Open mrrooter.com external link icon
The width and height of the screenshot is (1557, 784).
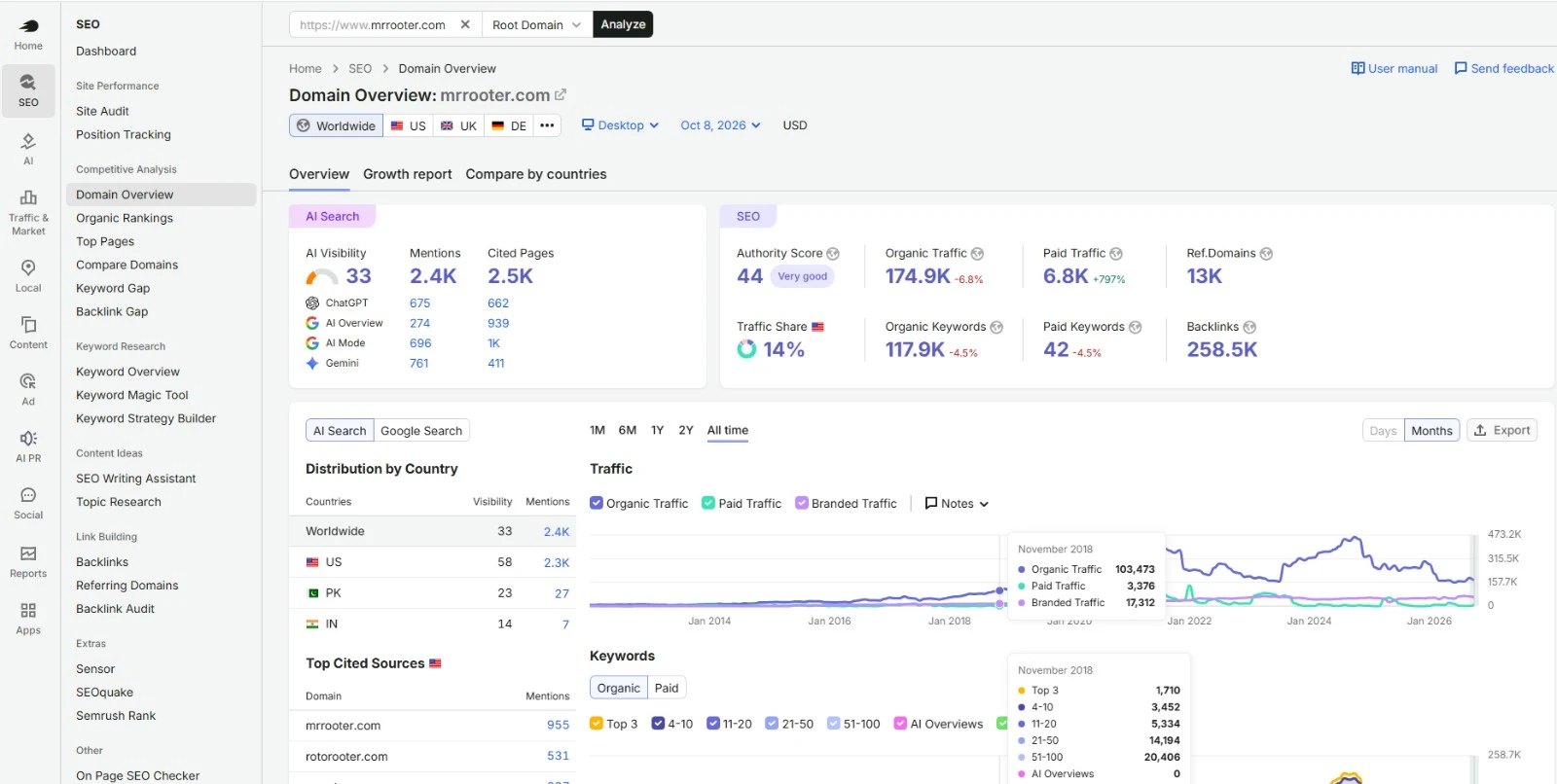pos(561,94)
